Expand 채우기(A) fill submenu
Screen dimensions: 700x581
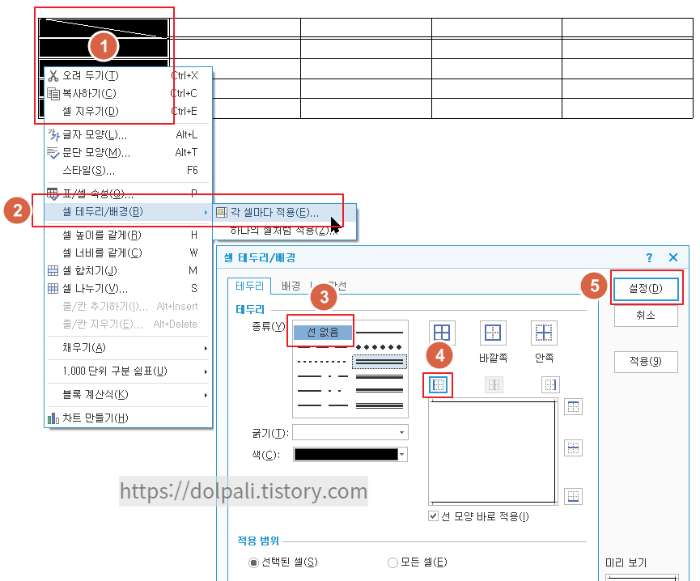pyautogui.click(x=128, y=347)
